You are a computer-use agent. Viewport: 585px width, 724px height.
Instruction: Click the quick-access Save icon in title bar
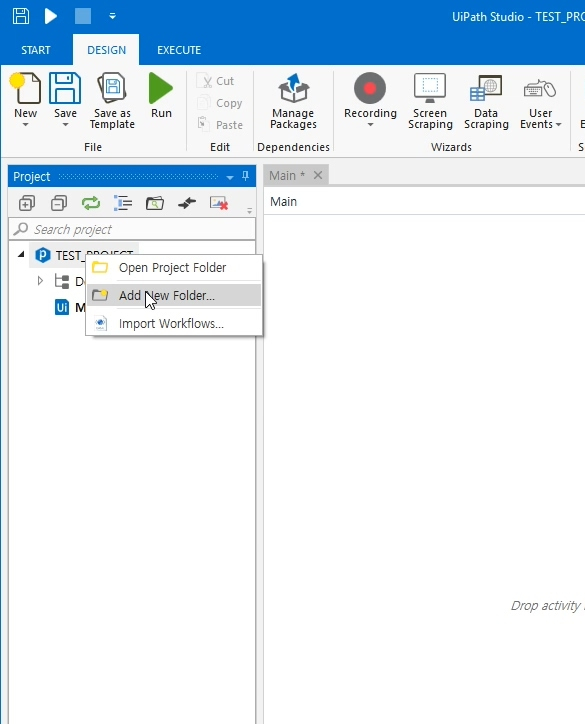pyautogui.click(x=21, y=16)
